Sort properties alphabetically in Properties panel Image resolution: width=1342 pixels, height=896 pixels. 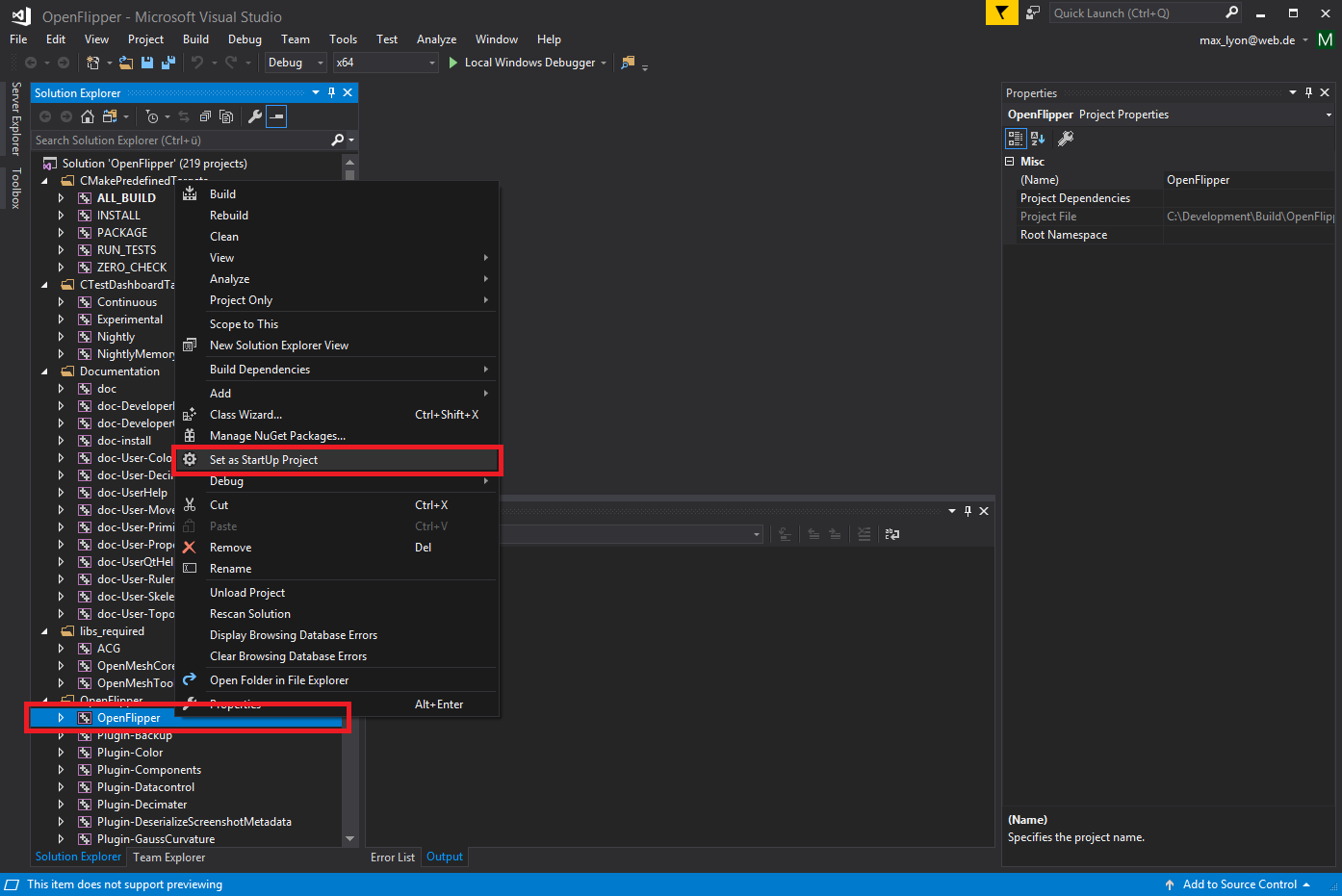coord(1038,139)
